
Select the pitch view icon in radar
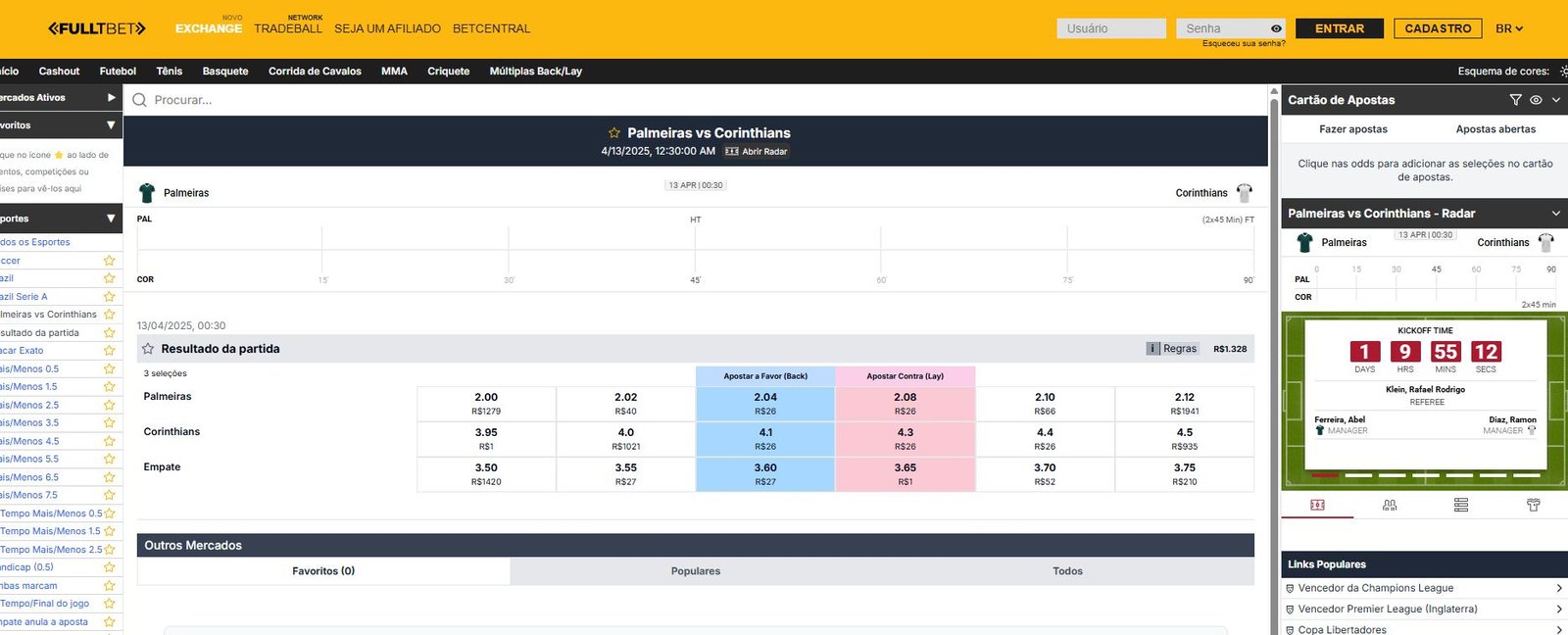point(1317,506)
